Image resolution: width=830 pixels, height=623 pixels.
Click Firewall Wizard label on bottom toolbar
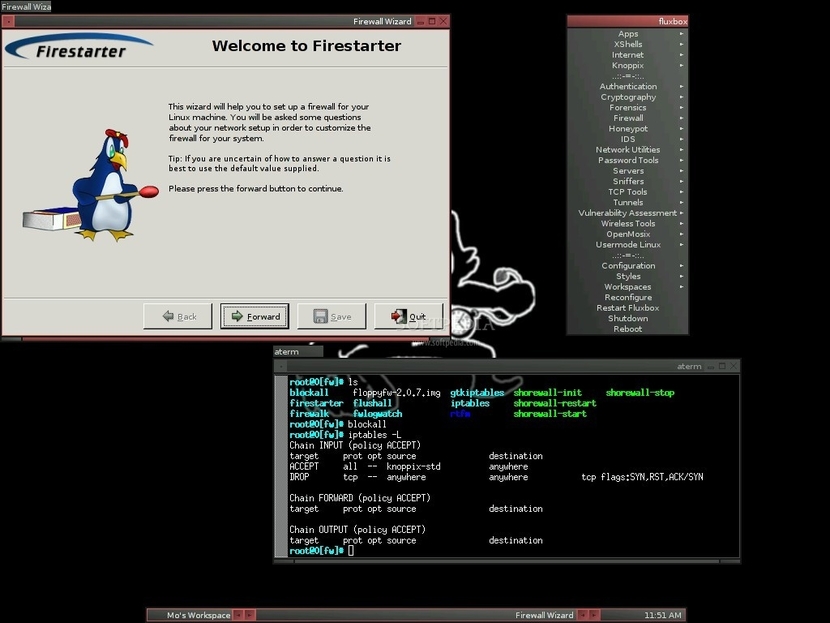tap(544, 615)
